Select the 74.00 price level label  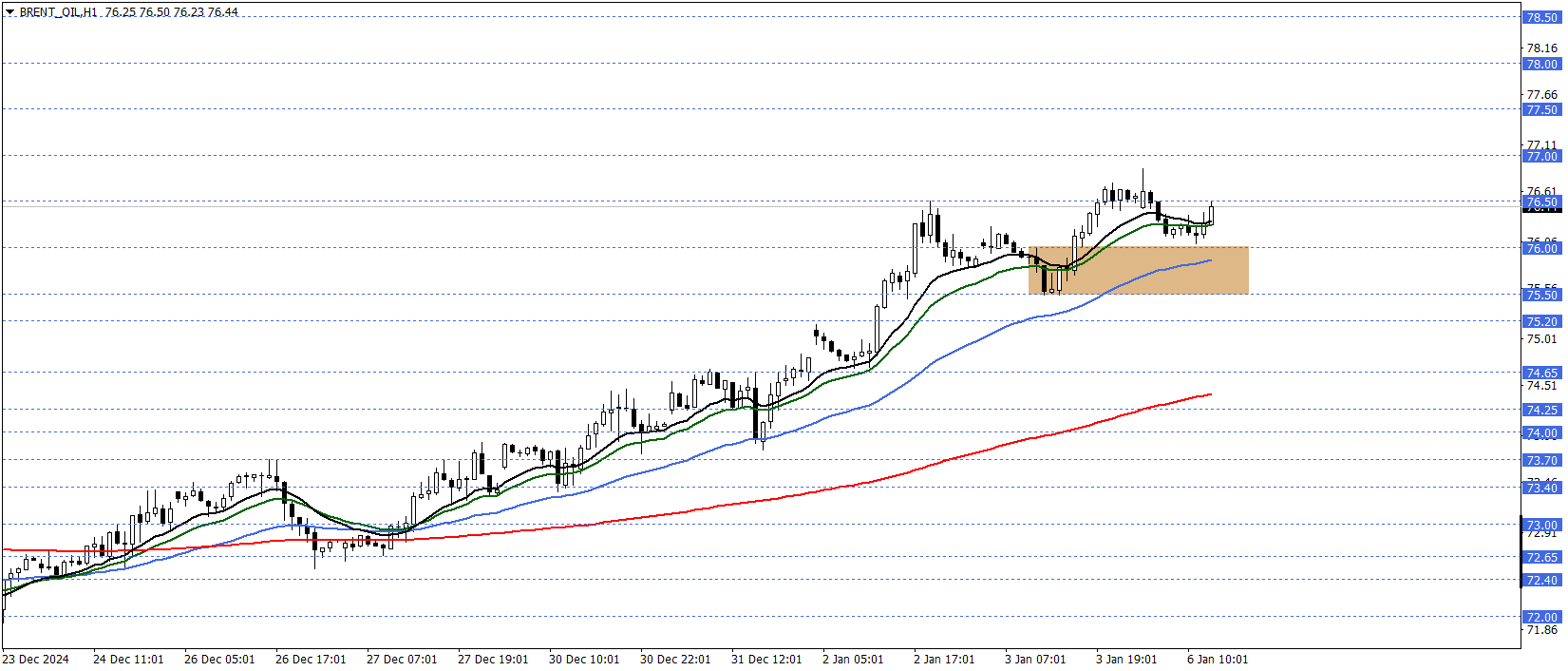tap(1541, 432)
